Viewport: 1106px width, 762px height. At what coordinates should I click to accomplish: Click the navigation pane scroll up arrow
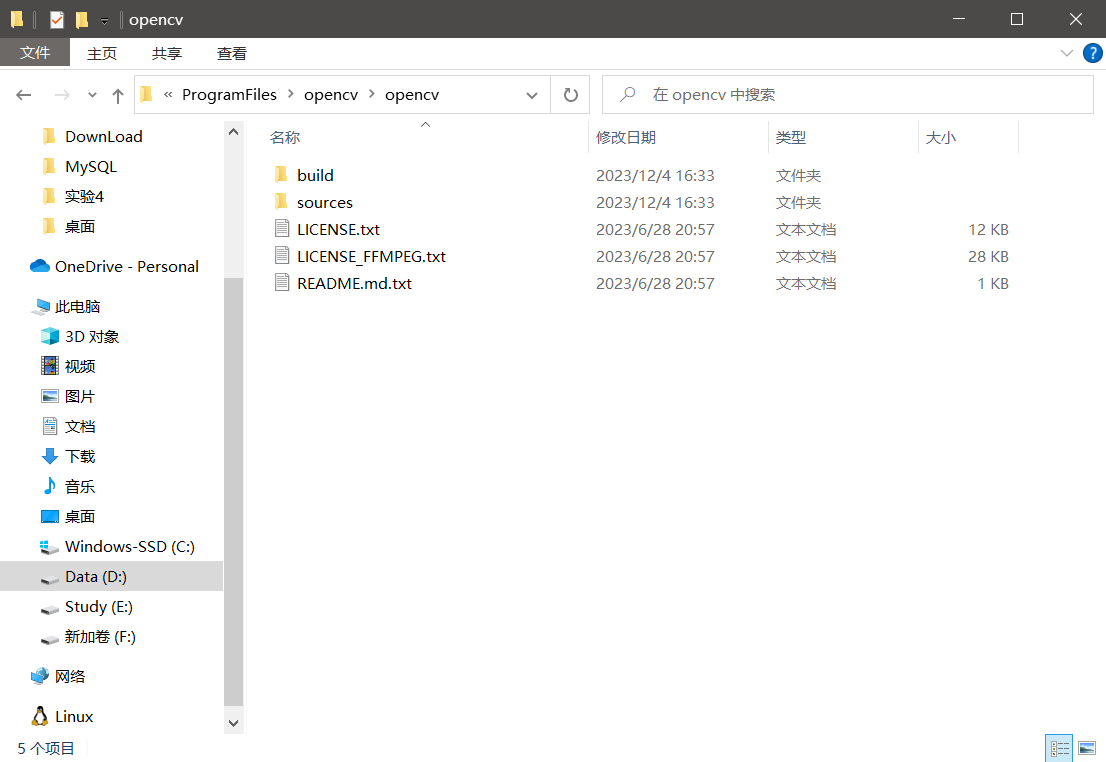tap(233, 132)
